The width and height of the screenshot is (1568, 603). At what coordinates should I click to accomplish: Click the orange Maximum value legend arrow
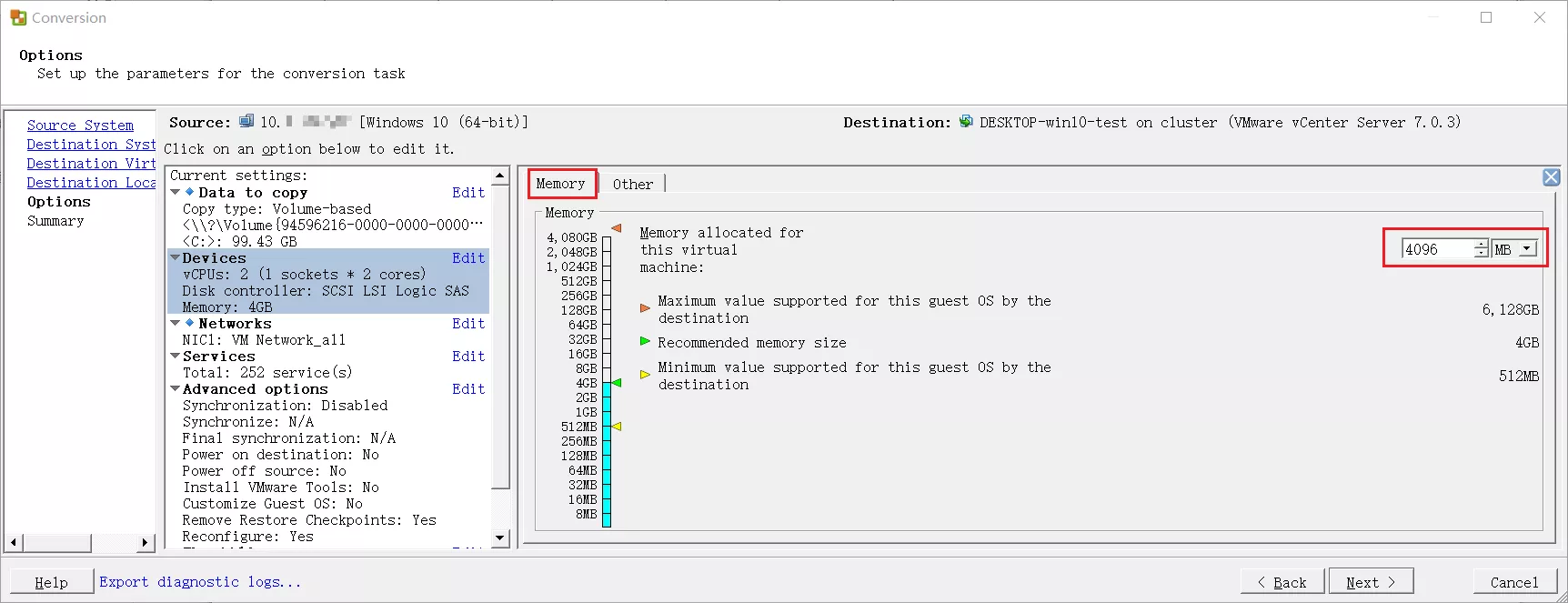coord(645,308)
